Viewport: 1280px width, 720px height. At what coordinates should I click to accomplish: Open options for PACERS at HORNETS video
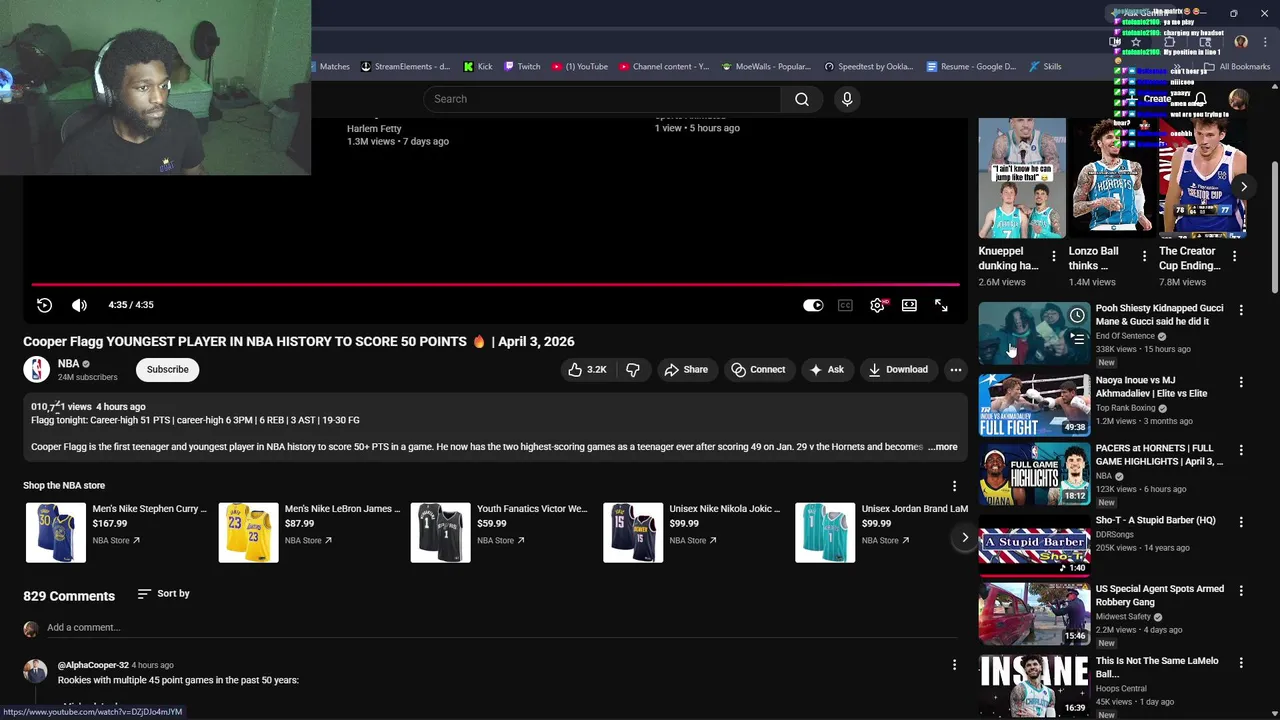(x=1241, y=450)
